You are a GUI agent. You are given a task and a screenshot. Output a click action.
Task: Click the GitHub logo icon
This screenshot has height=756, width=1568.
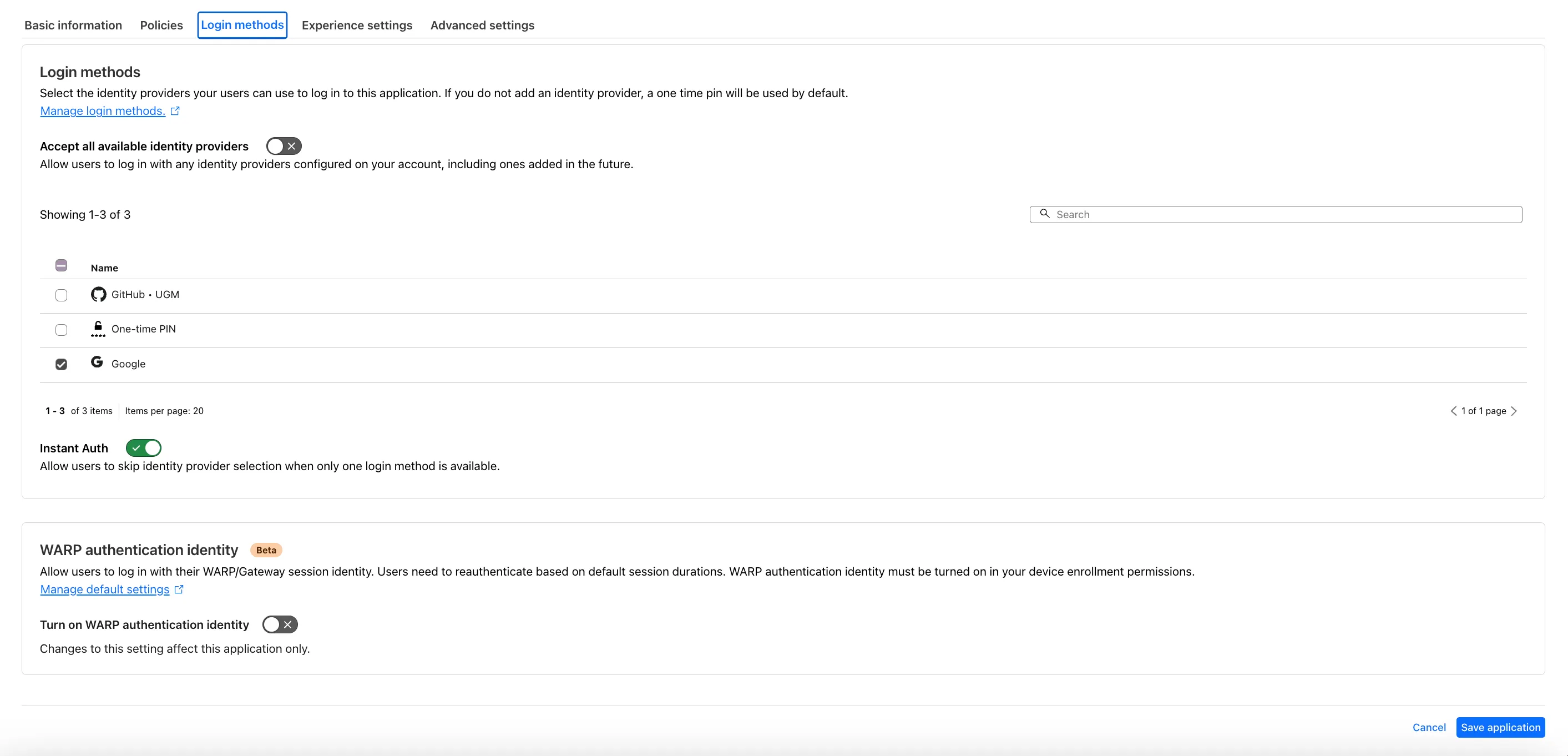[98, 295]
